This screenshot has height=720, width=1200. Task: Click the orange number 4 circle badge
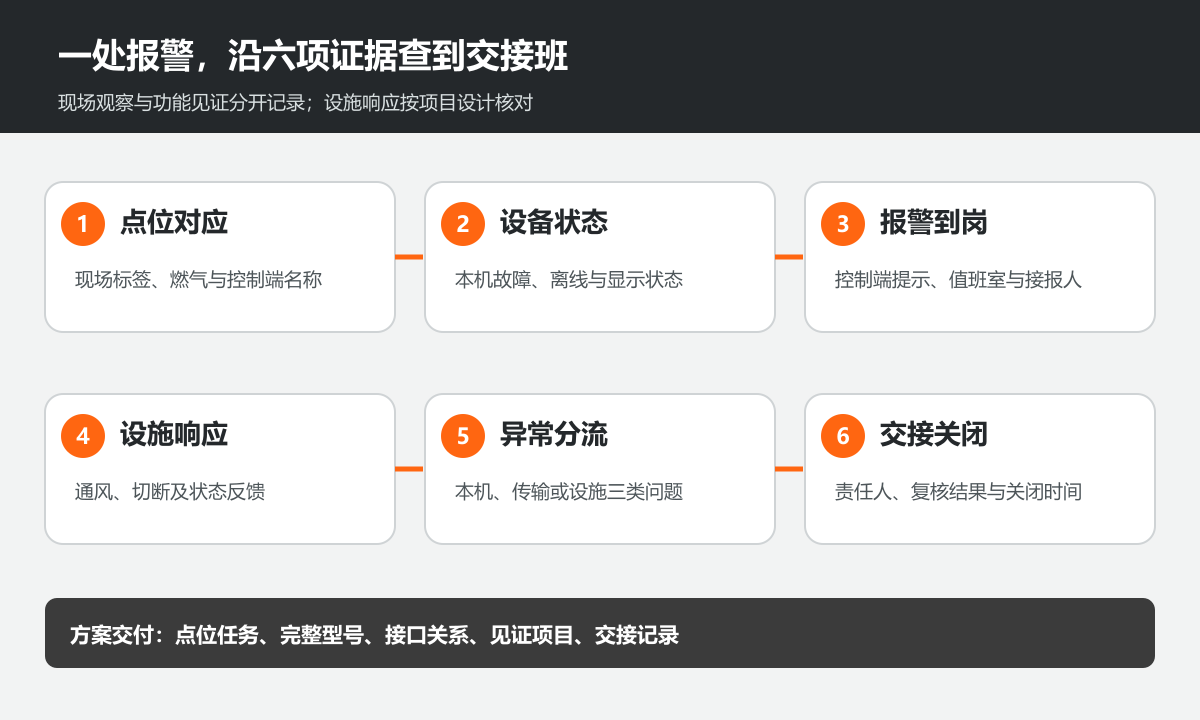pos(83,436)
